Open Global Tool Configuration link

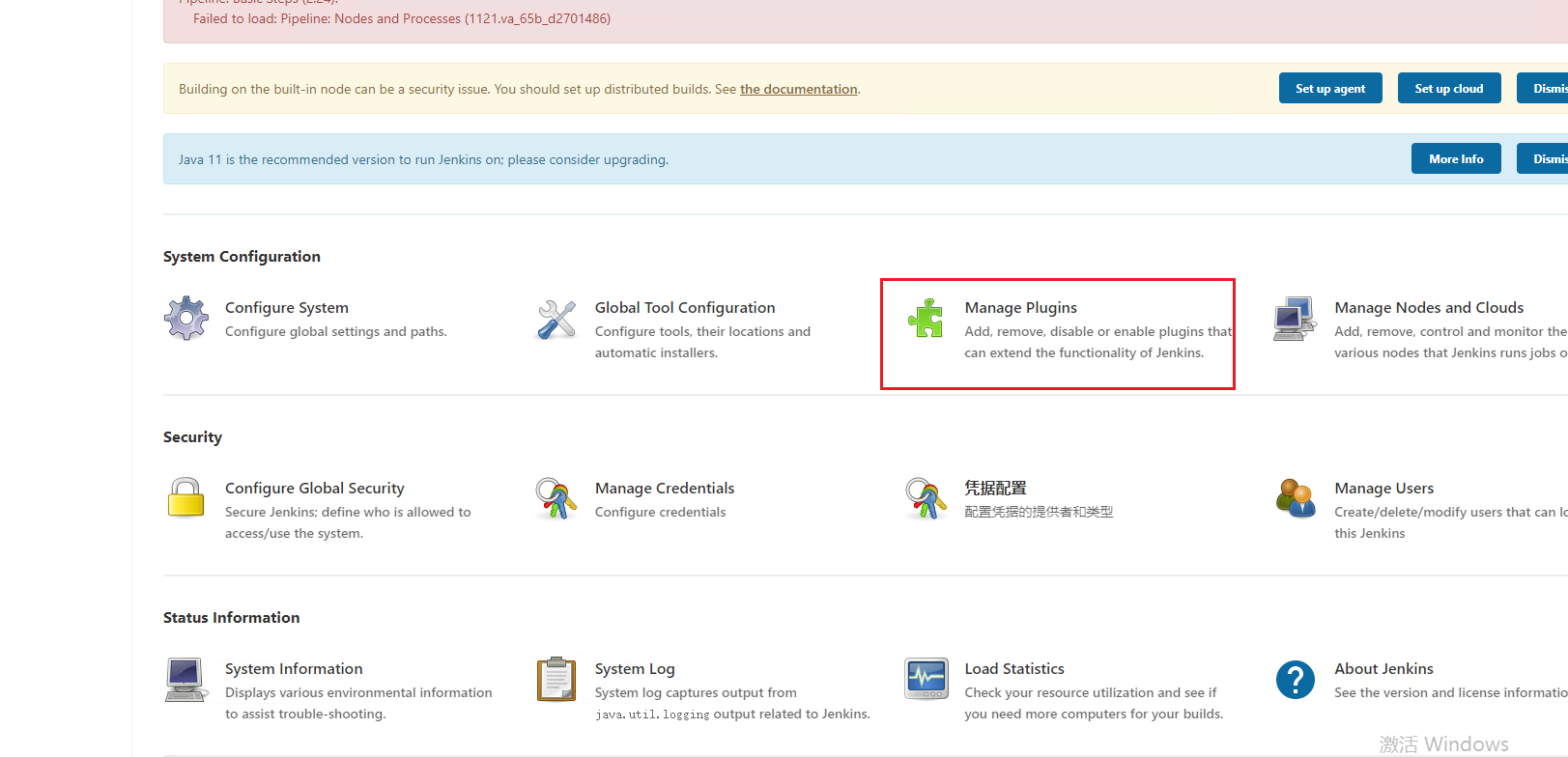[685, 307]
